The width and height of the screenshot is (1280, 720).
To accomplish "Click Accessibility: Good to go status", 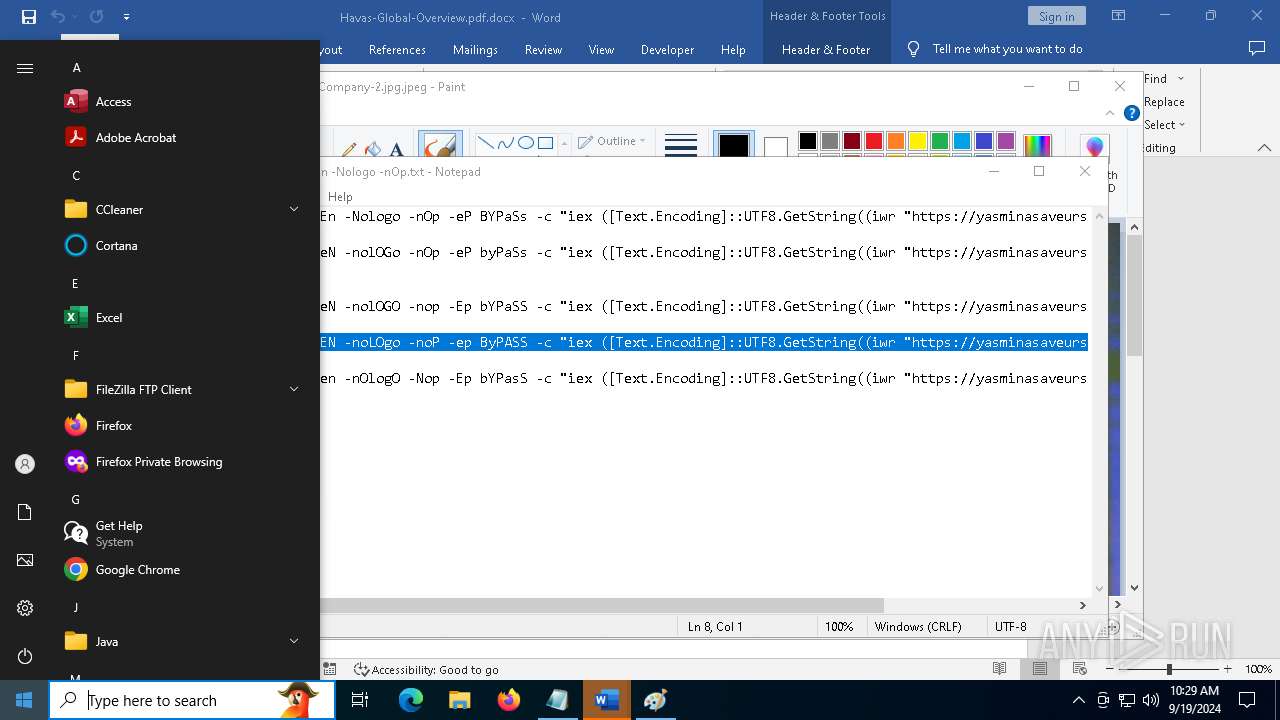I will (426, 670).
